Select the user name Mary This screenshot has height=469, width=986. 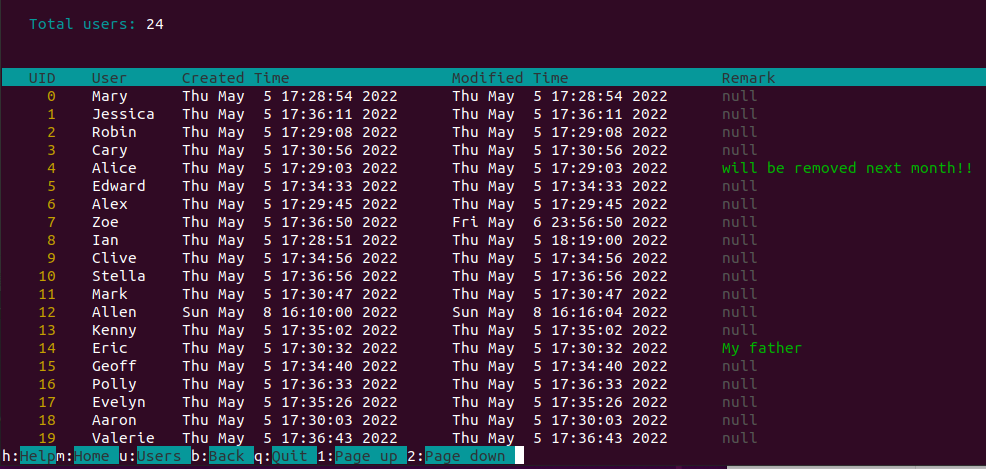[x=109, y=96]
